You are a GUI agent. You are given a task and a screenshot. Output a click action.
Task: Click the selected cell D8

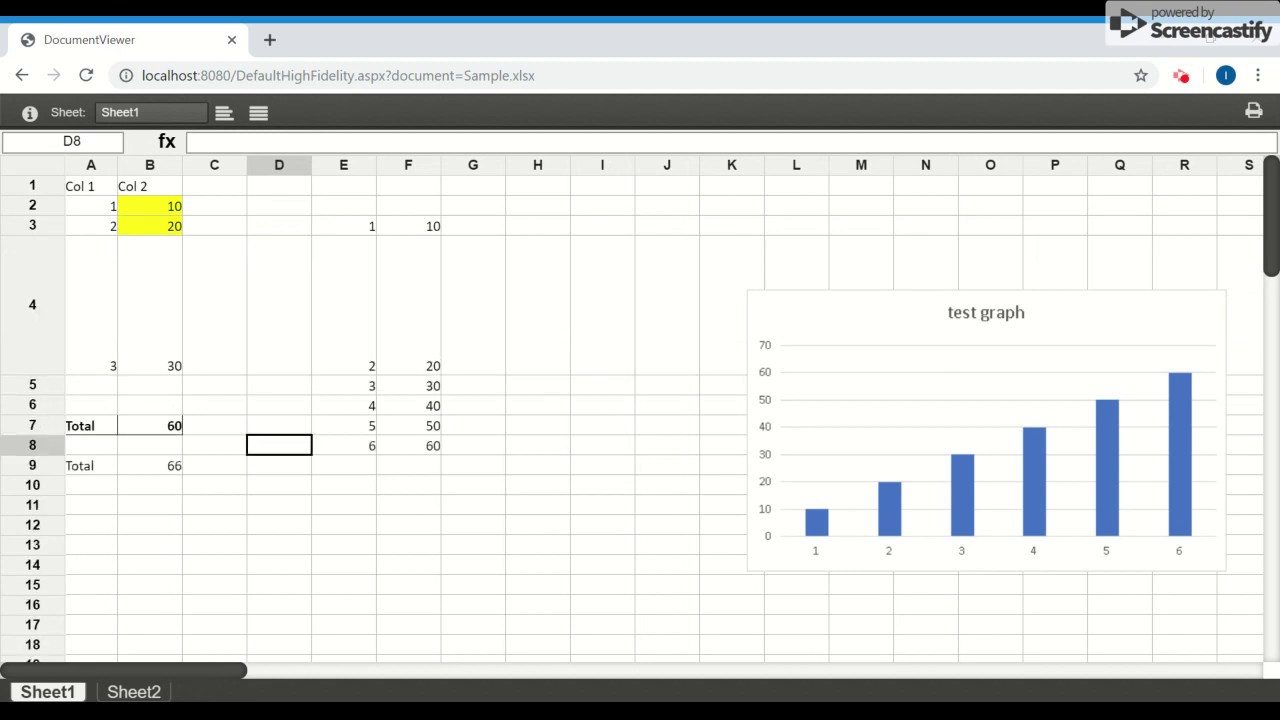pyautogui.click(x=279, y=445)
